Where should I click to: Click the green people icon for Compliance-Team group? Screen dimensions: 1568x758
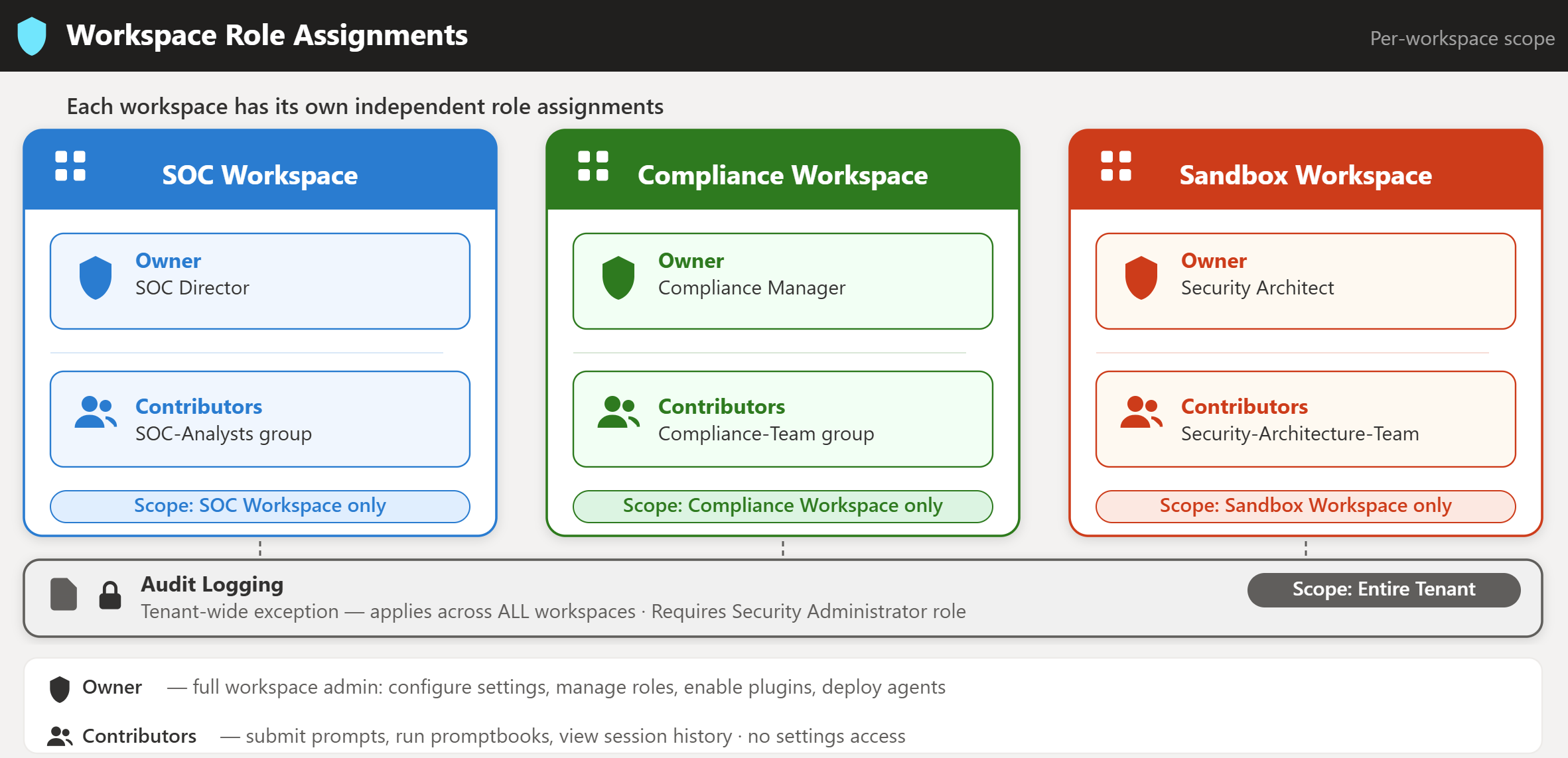[618, 412]
